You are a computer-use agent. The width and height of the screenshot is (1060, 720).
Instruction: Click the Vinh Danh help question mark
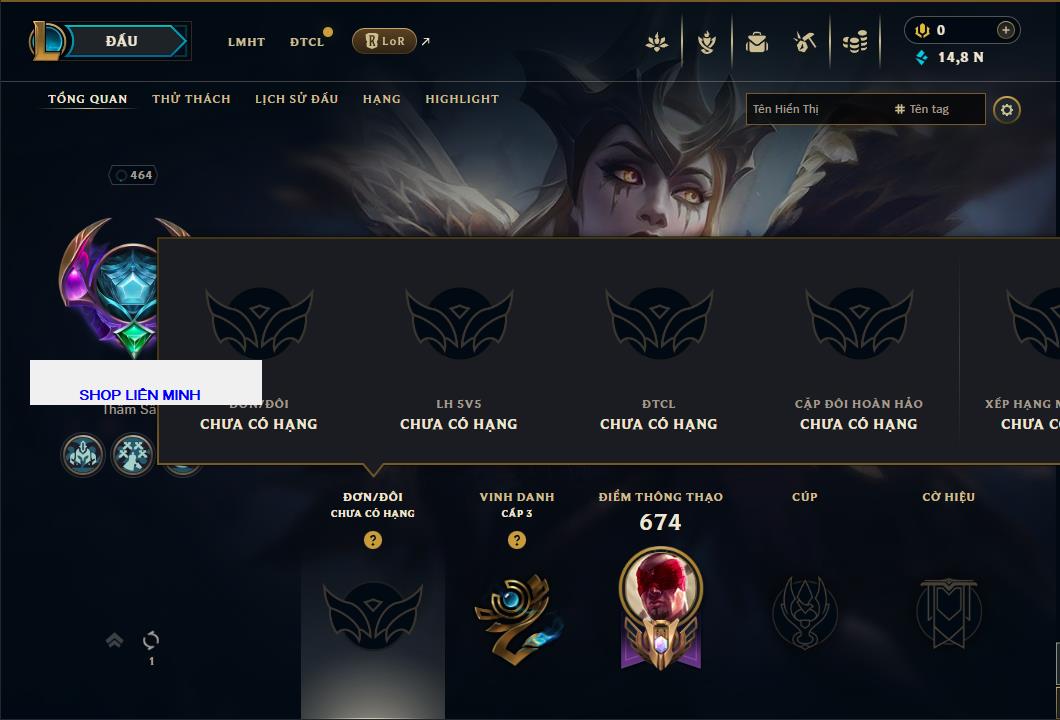[x=516, y=539]
